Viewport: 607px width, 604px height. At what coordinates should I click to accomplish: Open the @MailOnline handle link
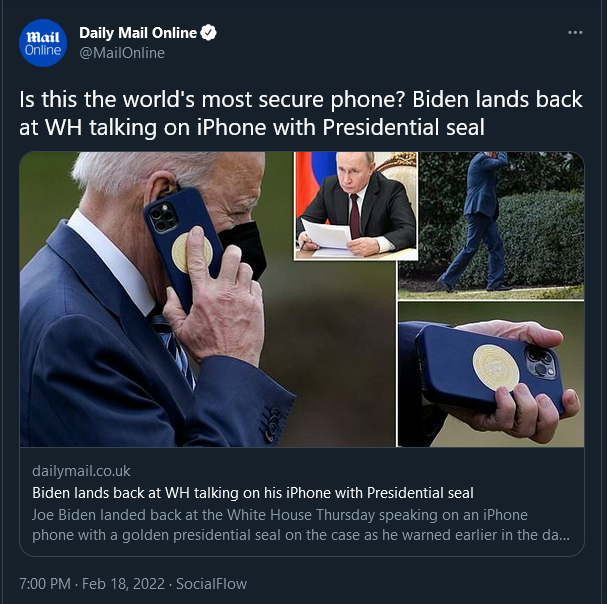point(122,53)
